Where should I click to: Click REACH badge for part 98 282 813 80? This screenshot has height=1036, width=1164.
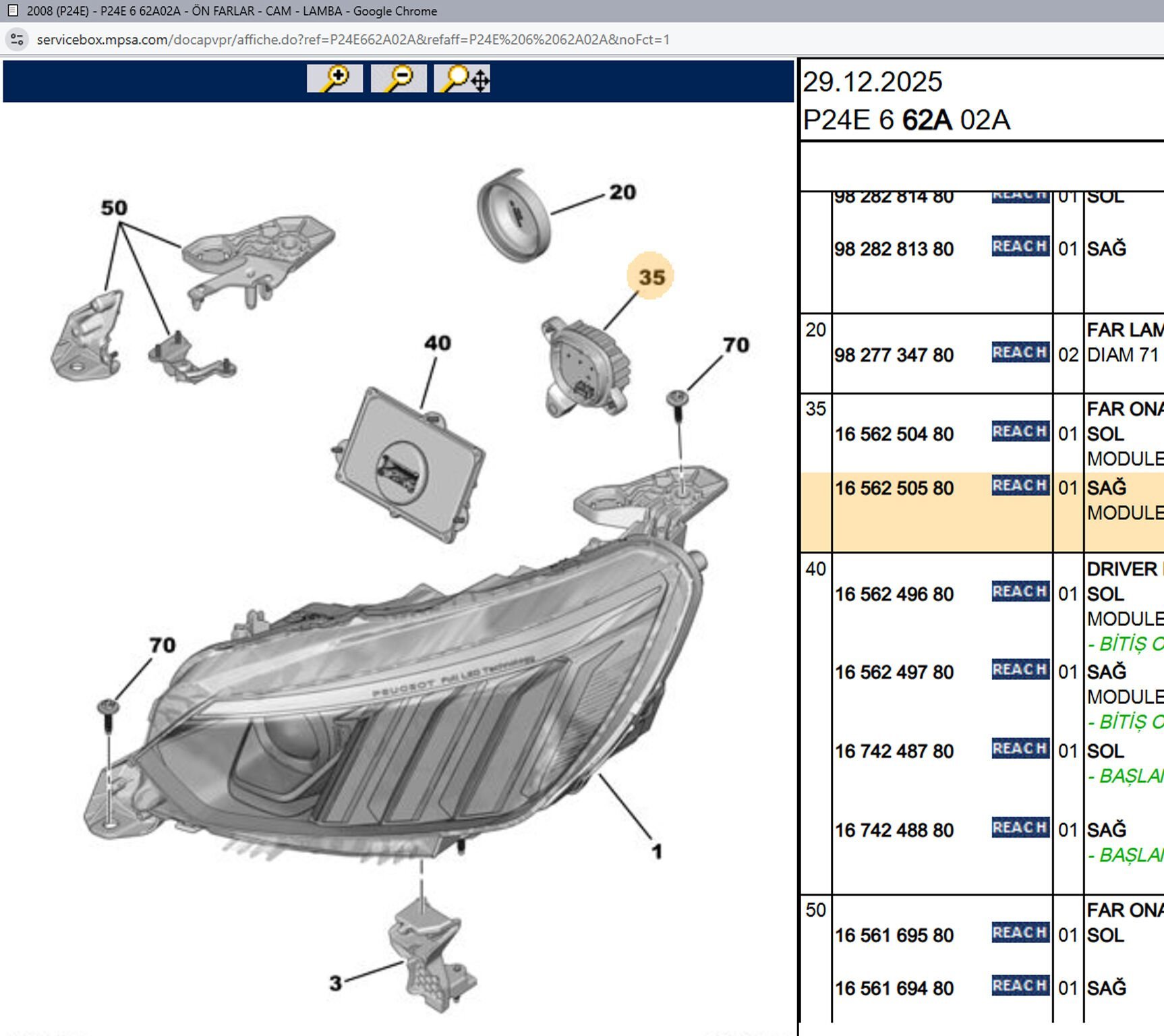click(1020, 246)
